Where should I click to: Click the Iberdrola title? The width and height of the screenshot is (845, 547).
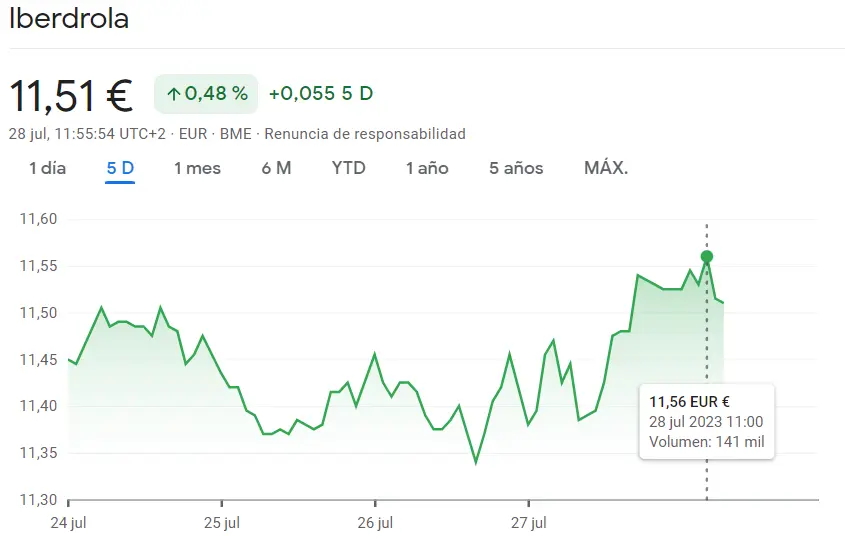click(69, 19)
